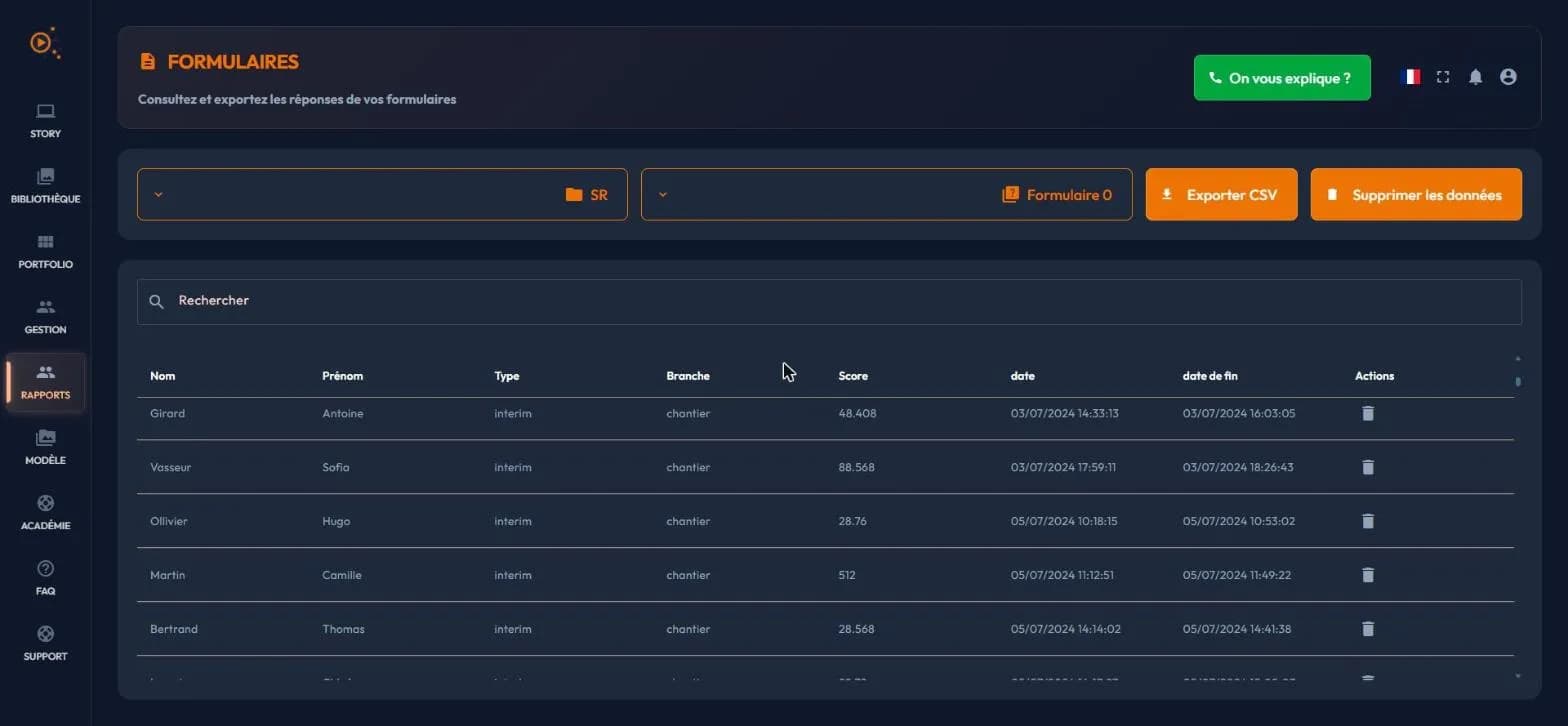The image size is (1568, 726).
Task: Export the responses with Exporter CSV
Action: pos(1221,194)
